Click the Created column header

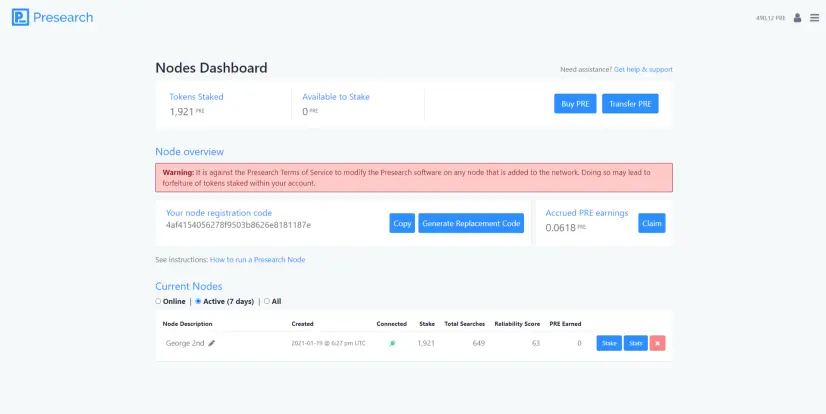(x=302, y=324)
